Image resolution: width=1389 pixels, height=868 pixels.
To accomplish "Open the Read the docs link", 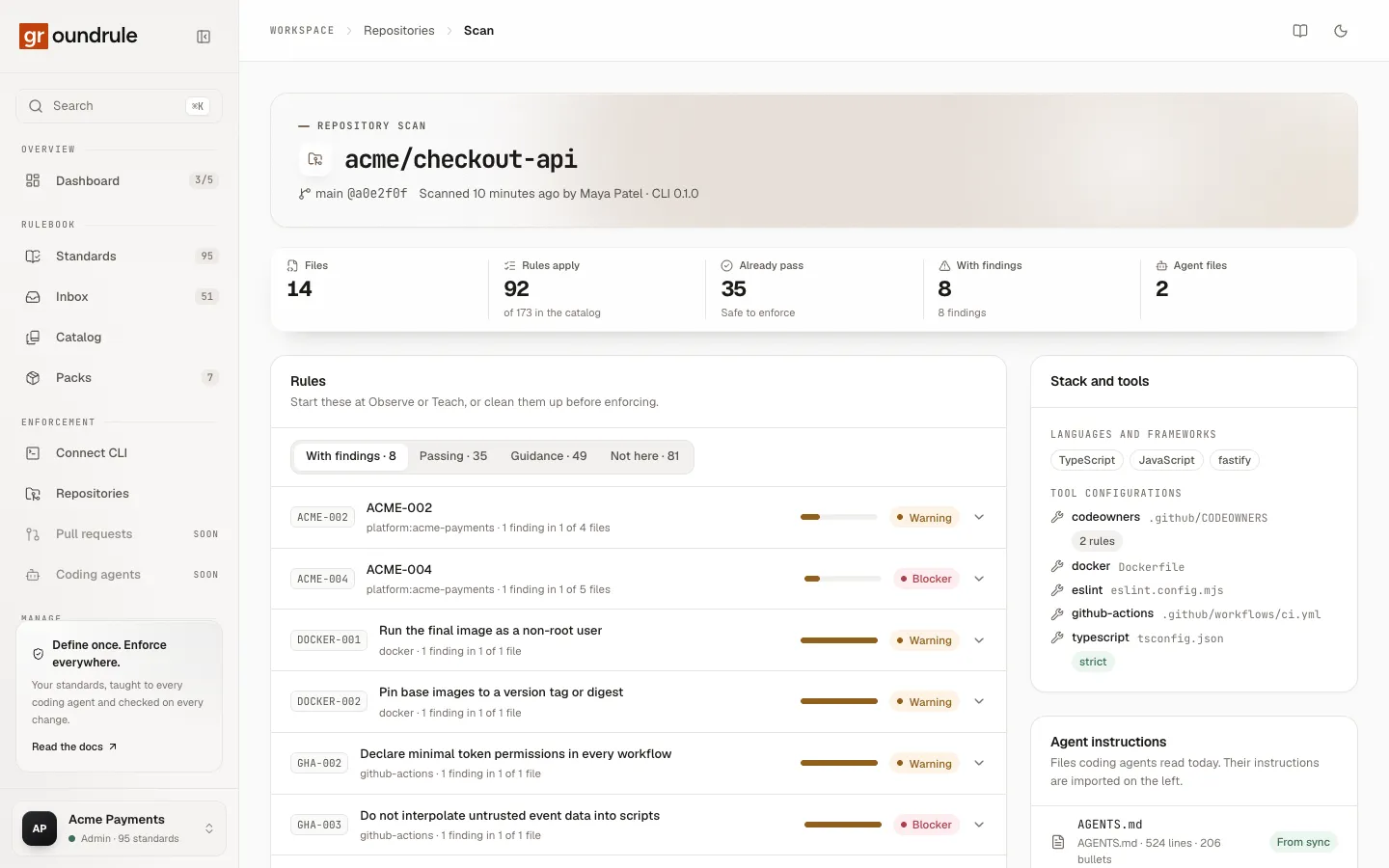I will coord(74,746).
